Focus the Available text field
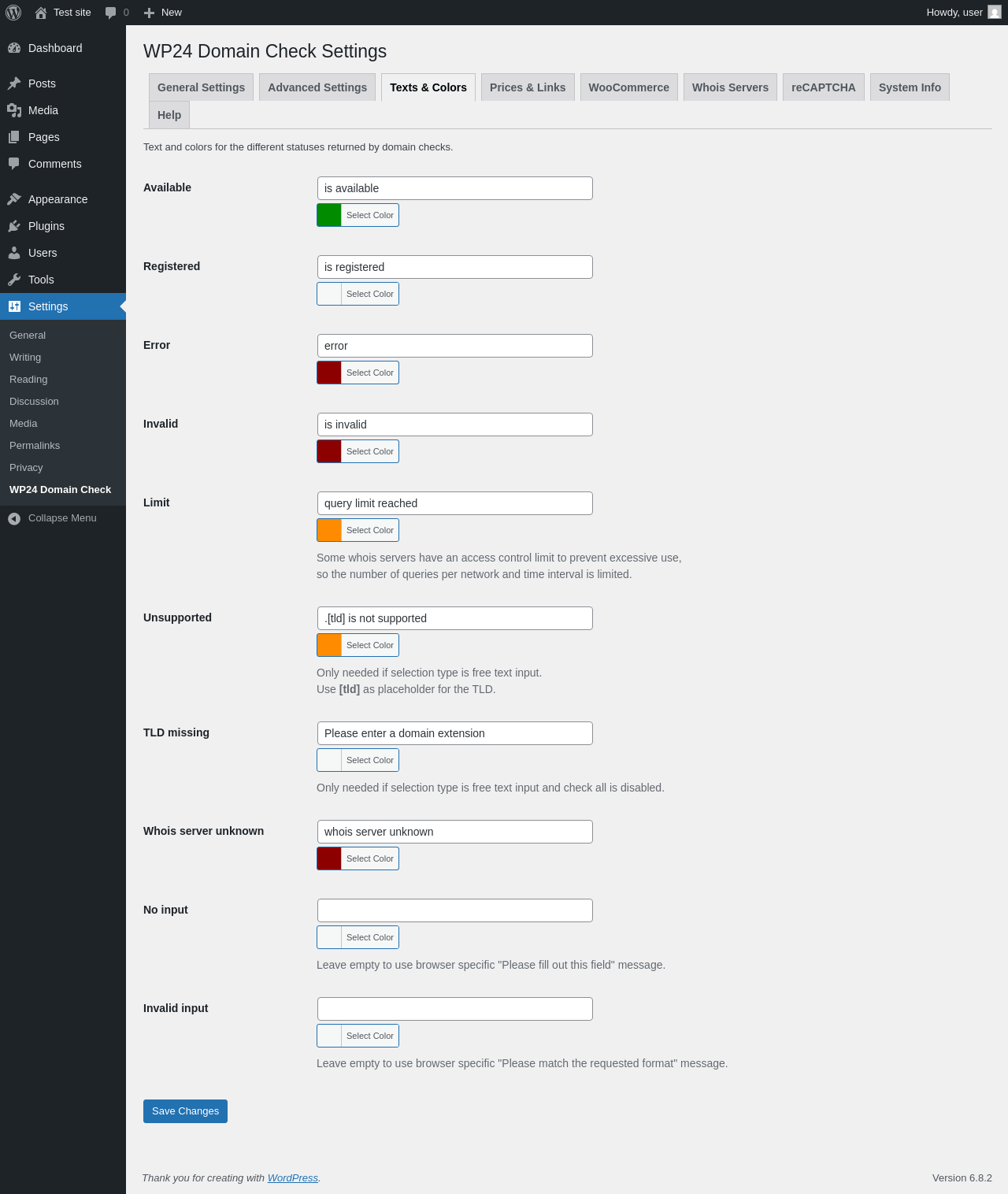 coord(454,188)
